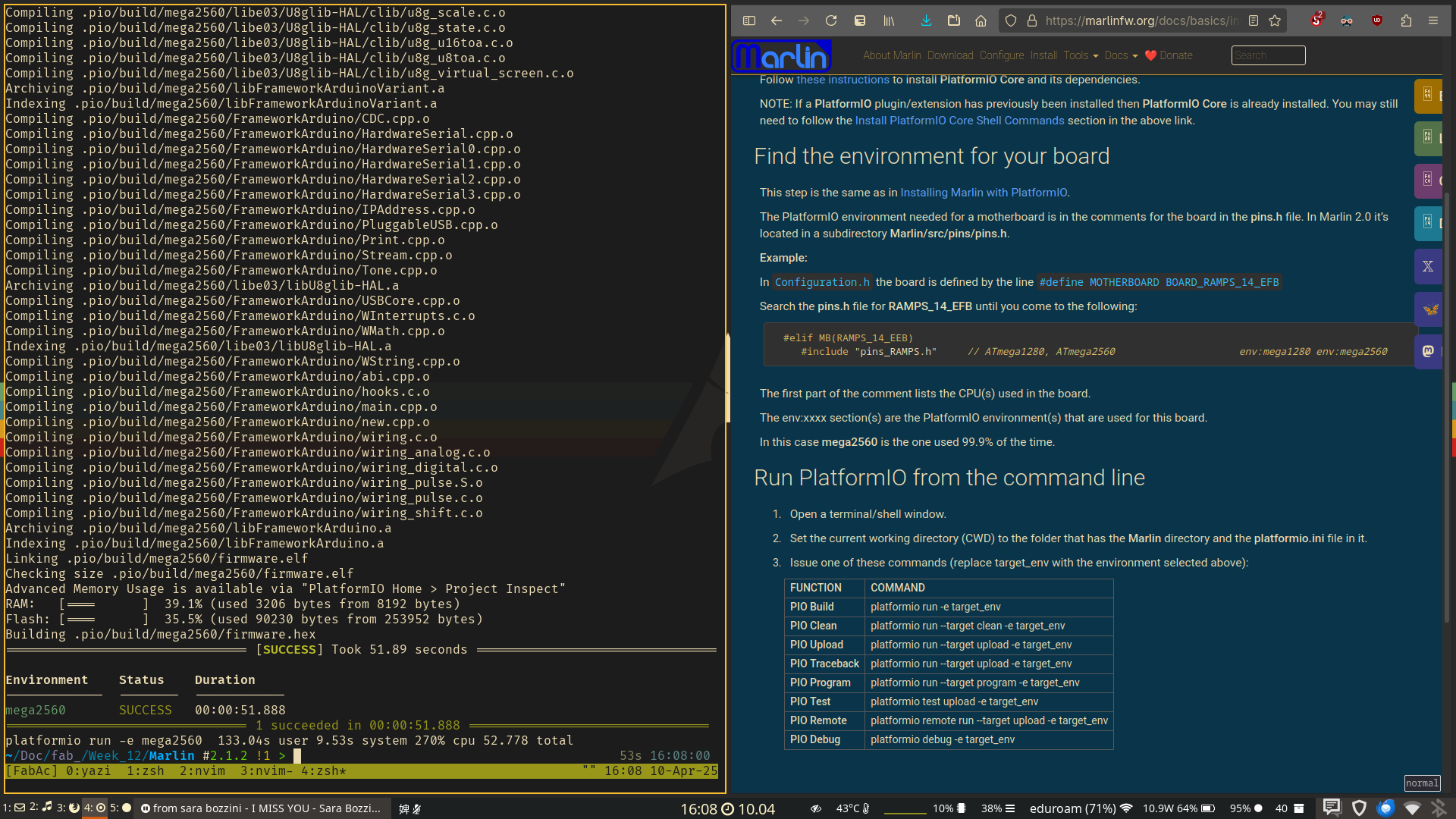The height and width of the screenshot is (819, 1456).
Task: Open the shield tray icon
Action: pos(1359,808)
